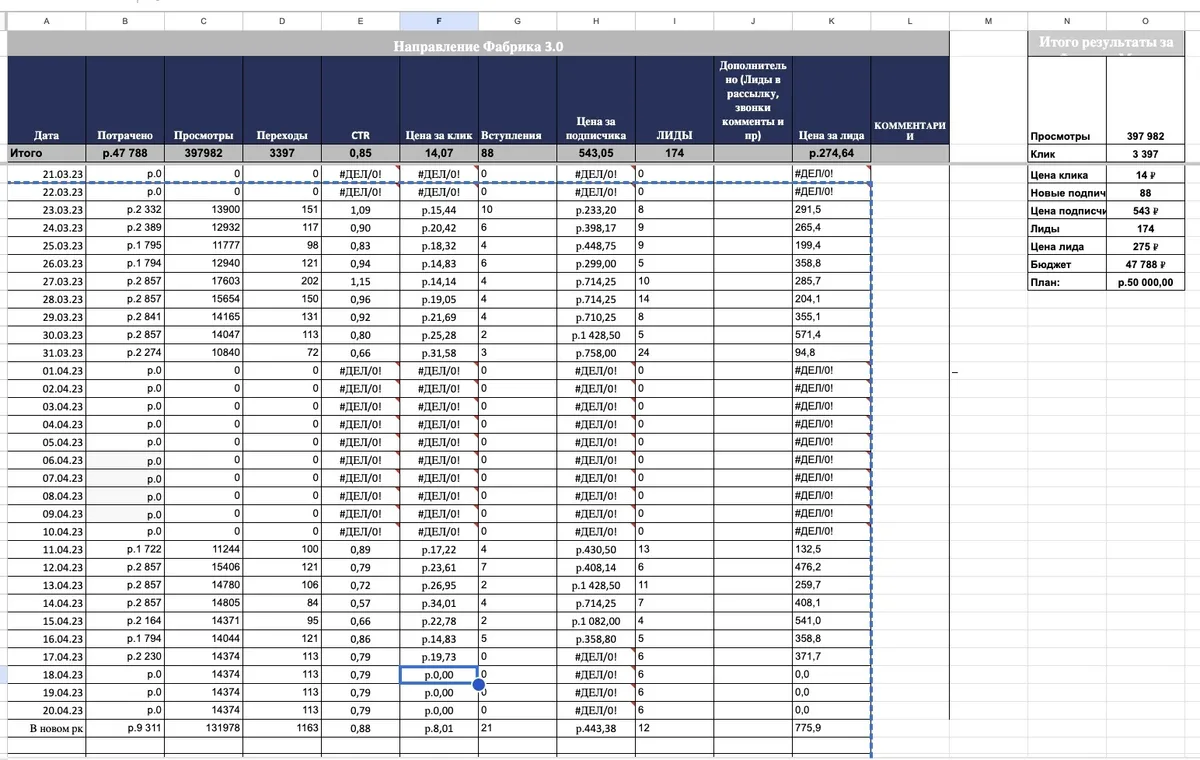This screenshot has height=760, width=1200.
Task: Click total lead price 'р.274,64'
Action: (832, 154)
